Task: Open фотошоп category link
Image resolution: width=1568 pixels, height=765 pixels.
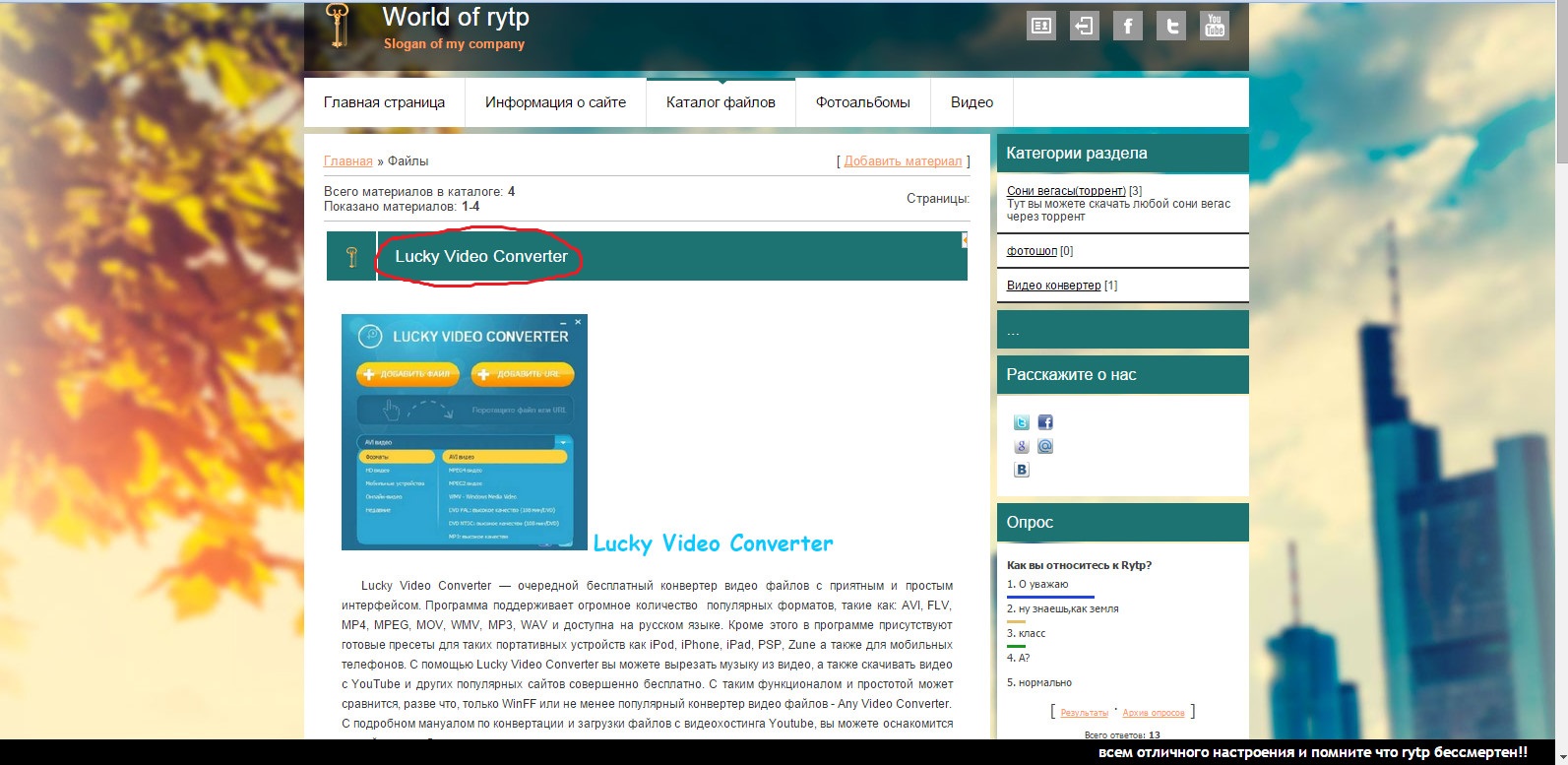Action: (1032, 251)
